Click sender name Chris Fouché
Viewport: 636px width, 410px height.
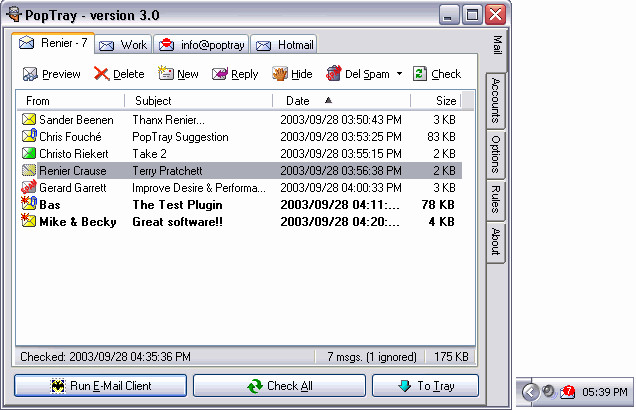click(70, 137)
